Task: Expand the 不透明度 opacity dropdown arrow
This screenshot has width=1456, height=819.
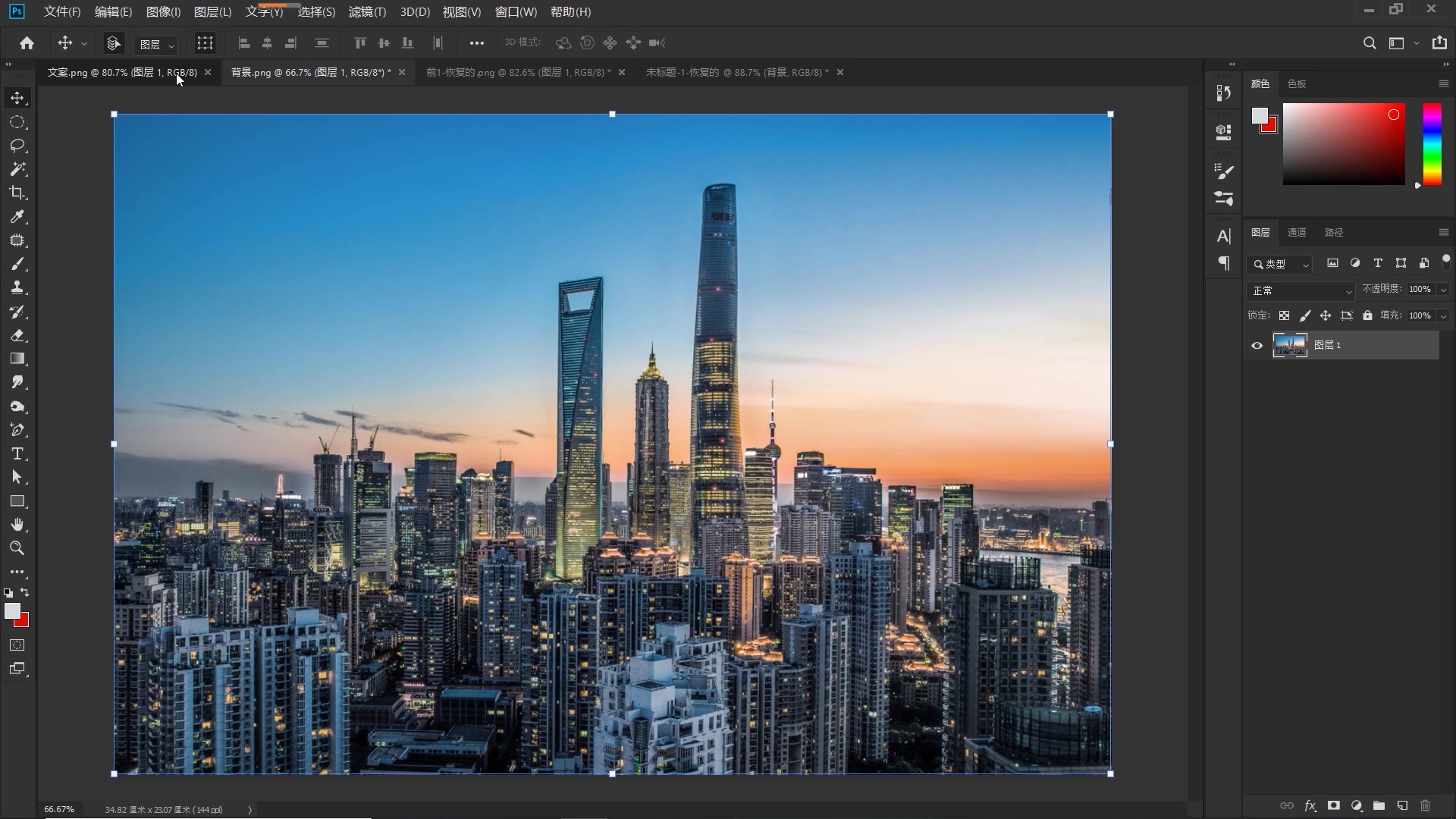Action: click(x=1443, y=289)
